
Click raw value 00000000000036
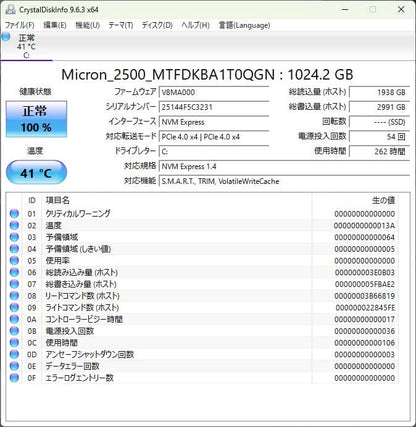tap(364, 331)
